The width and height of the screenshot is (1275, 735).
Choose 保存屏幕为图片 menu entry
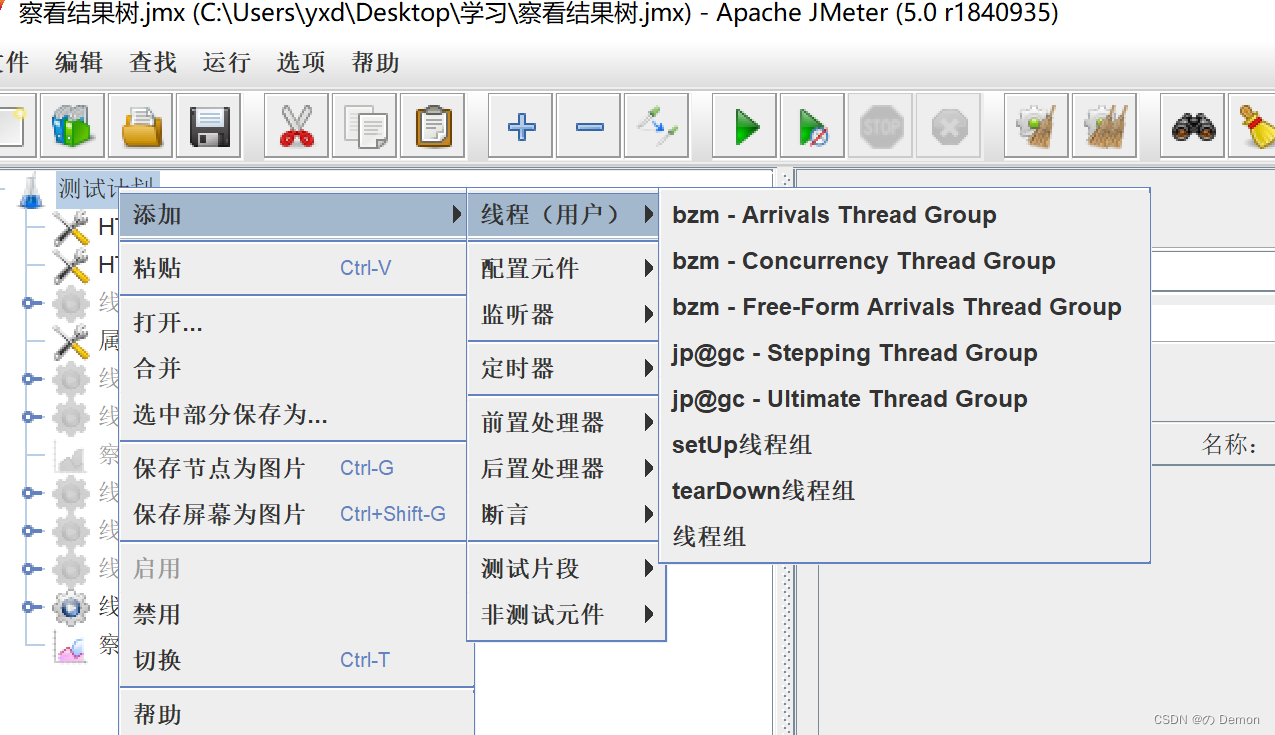click(293, 514)
